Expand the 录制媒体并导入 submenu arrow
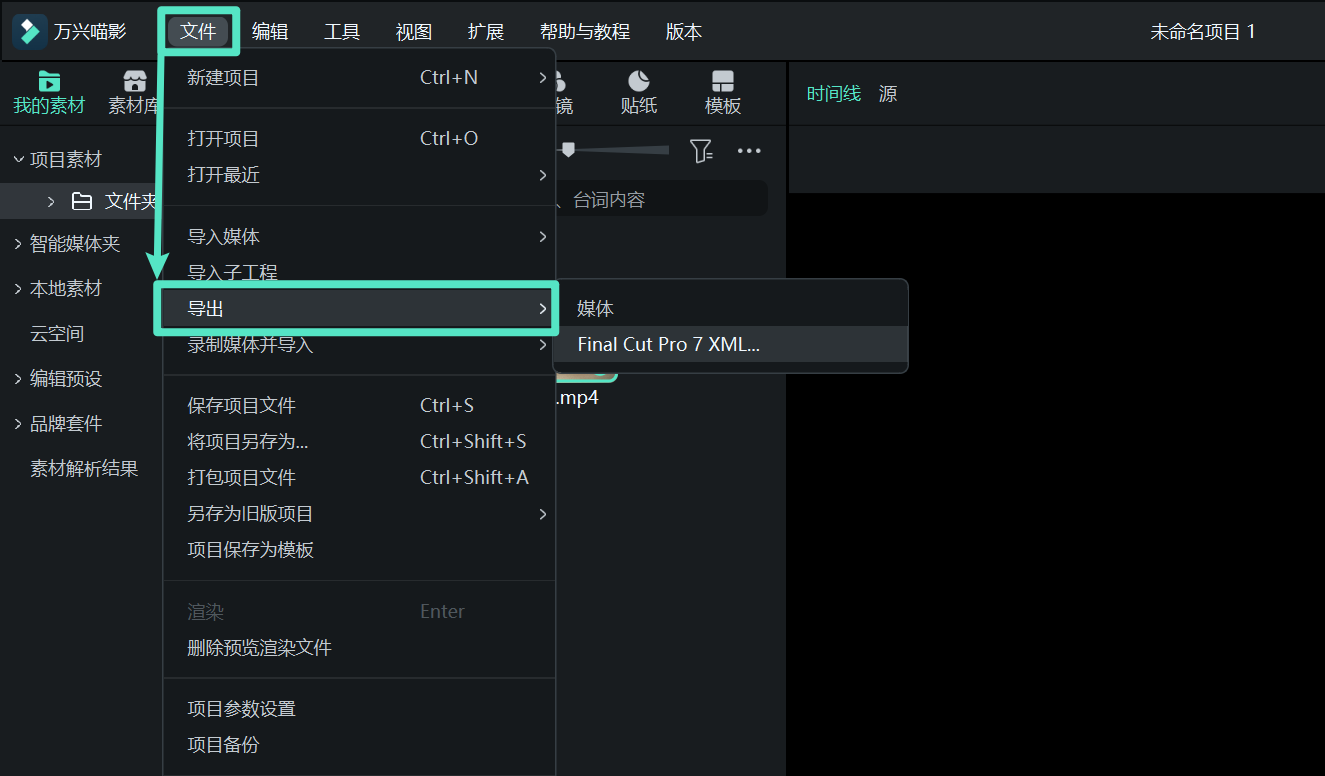The width and height of the screenshot is (1325, 776). [x=543, y=345]
